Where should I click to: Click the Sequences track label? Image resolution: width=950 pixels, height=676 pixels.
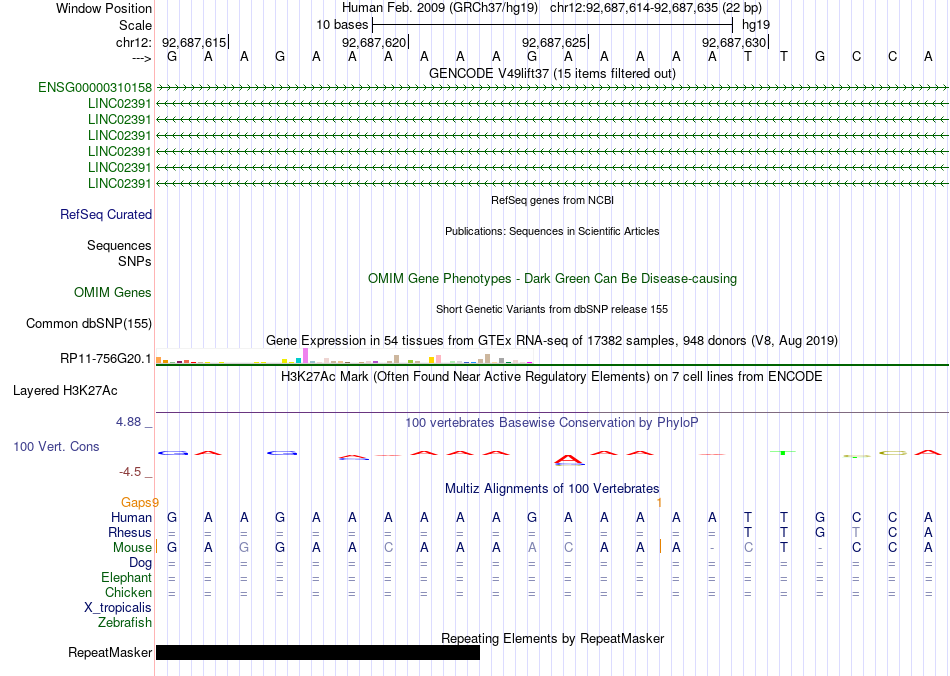pyautogui.click(x=119, y=245)
